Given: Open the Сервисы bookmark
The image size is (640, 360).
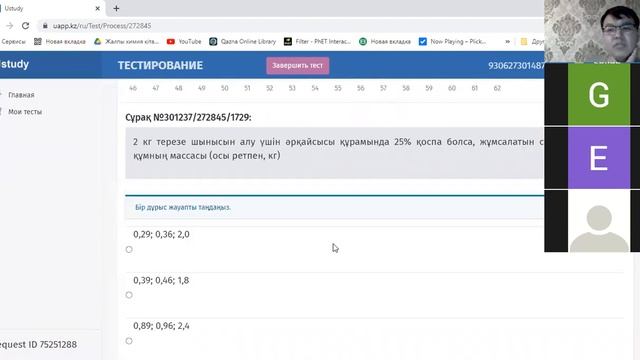Looking at the screenshot, I should (x=13, y=42).
